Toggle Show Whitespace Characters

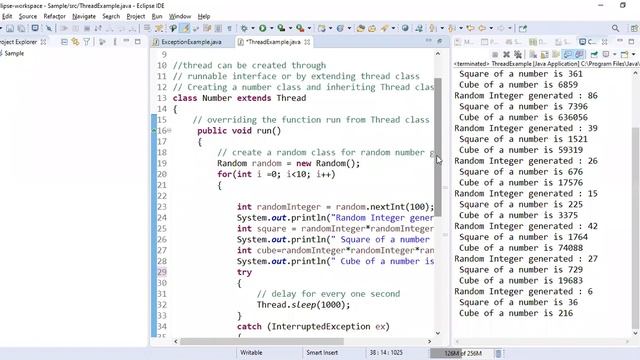click(229, 28)
